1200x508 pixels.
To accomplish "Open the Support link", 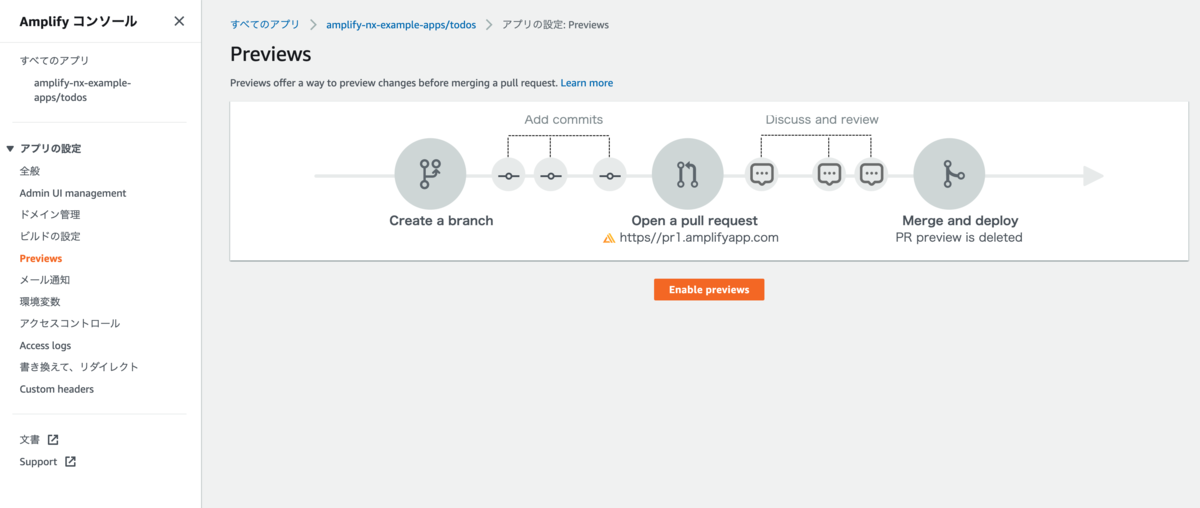I will click(x=39, y=462).
